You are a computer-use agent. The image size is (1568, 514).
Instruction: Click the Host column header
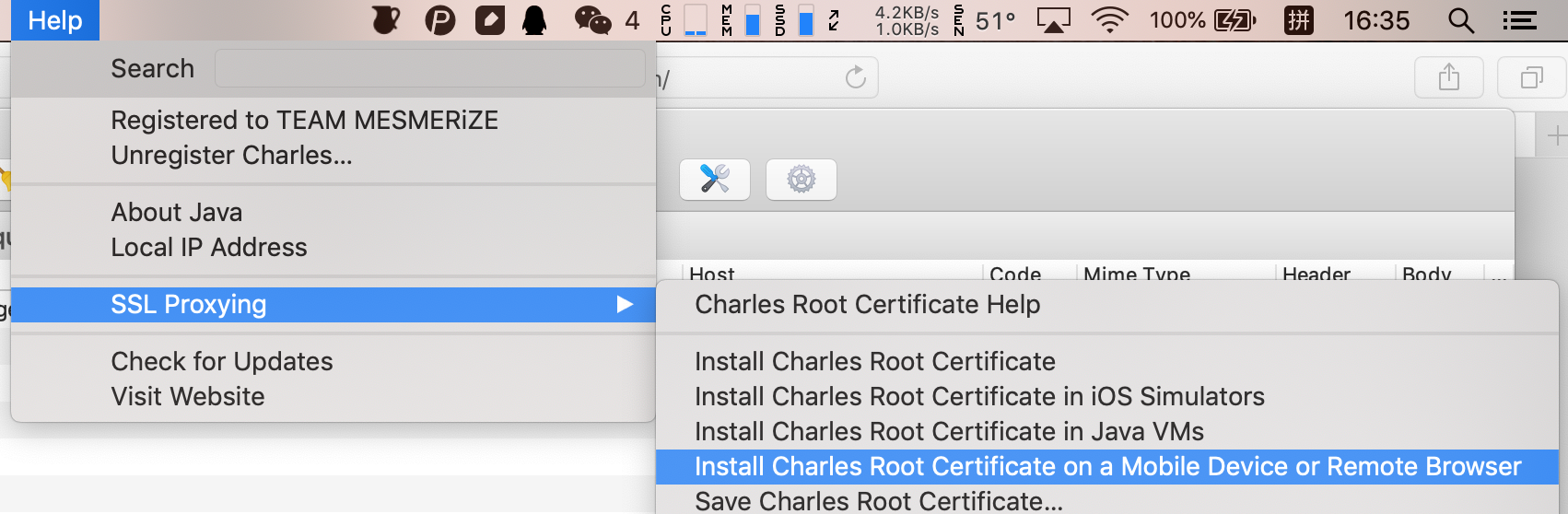(712, 274)
